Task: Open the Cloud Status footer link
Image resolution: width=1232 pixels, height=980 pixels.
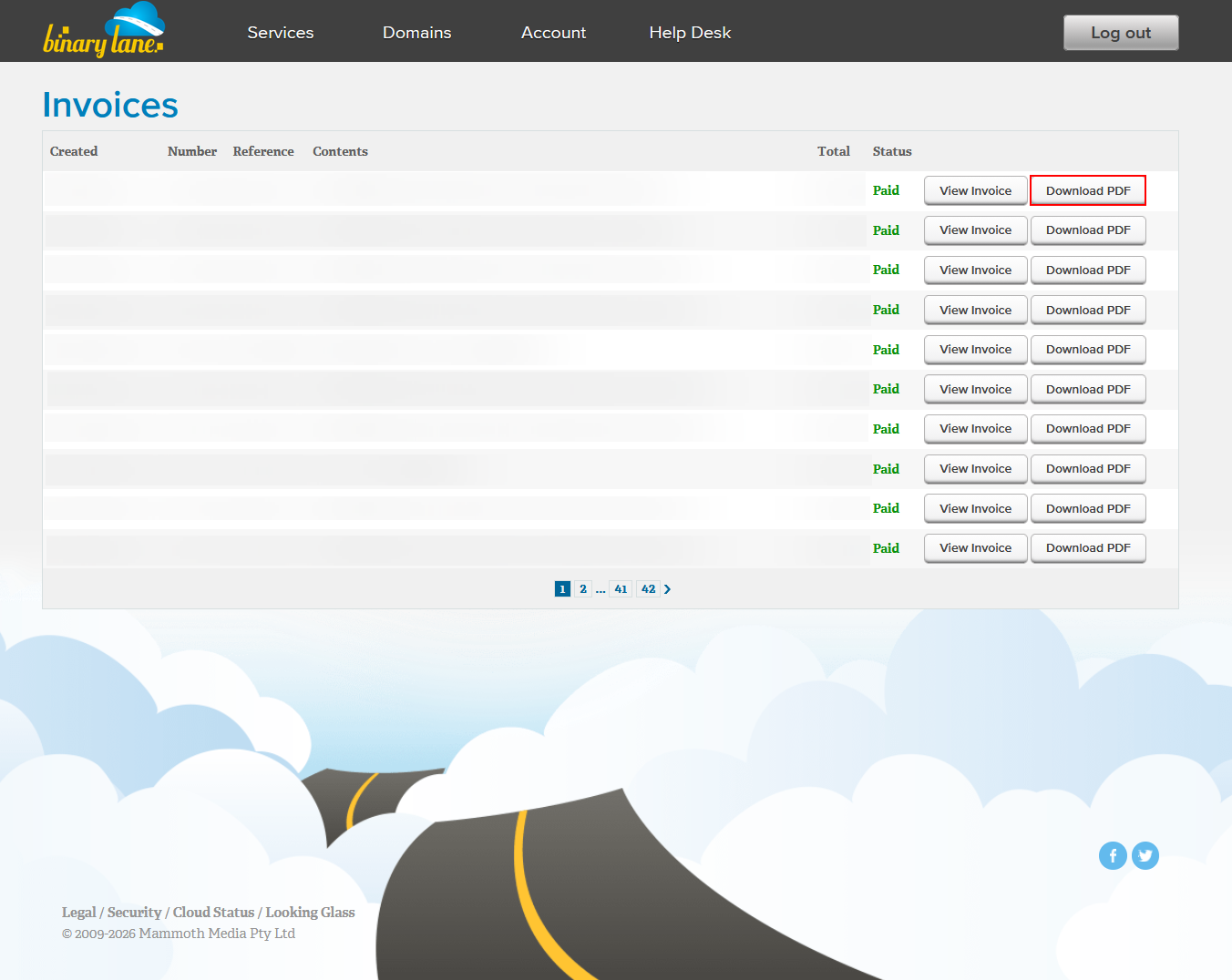Action: click(x=213, y=913)
